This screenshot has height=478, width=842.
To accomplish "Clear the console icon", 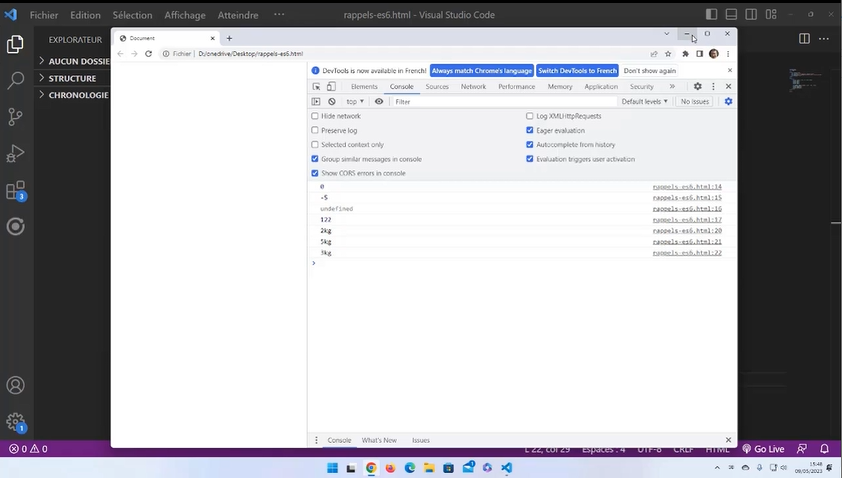I will tap(332, 102).
